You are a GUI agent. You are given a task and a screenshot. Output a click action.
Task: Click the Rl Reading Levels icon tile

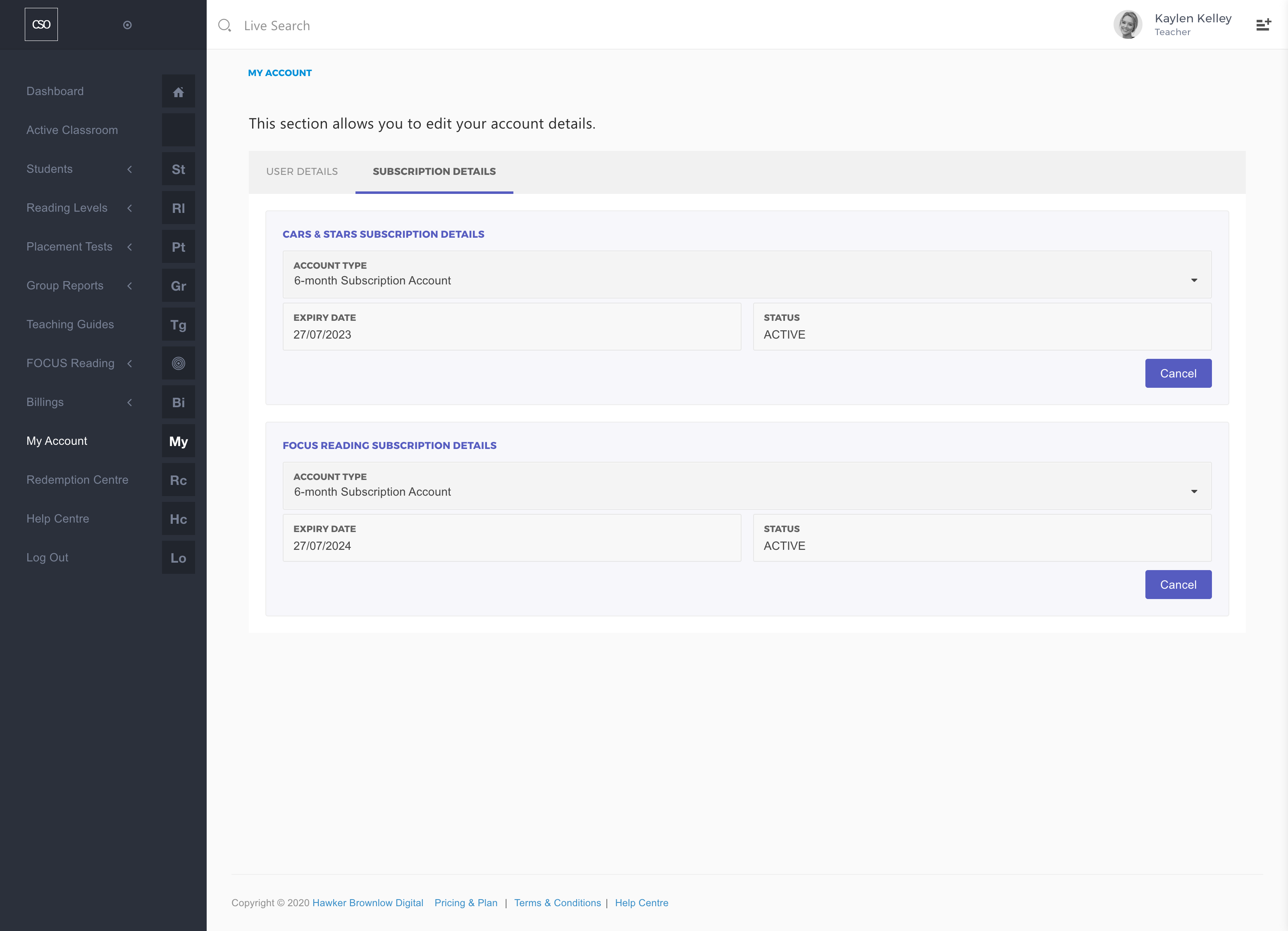[178, 208]
